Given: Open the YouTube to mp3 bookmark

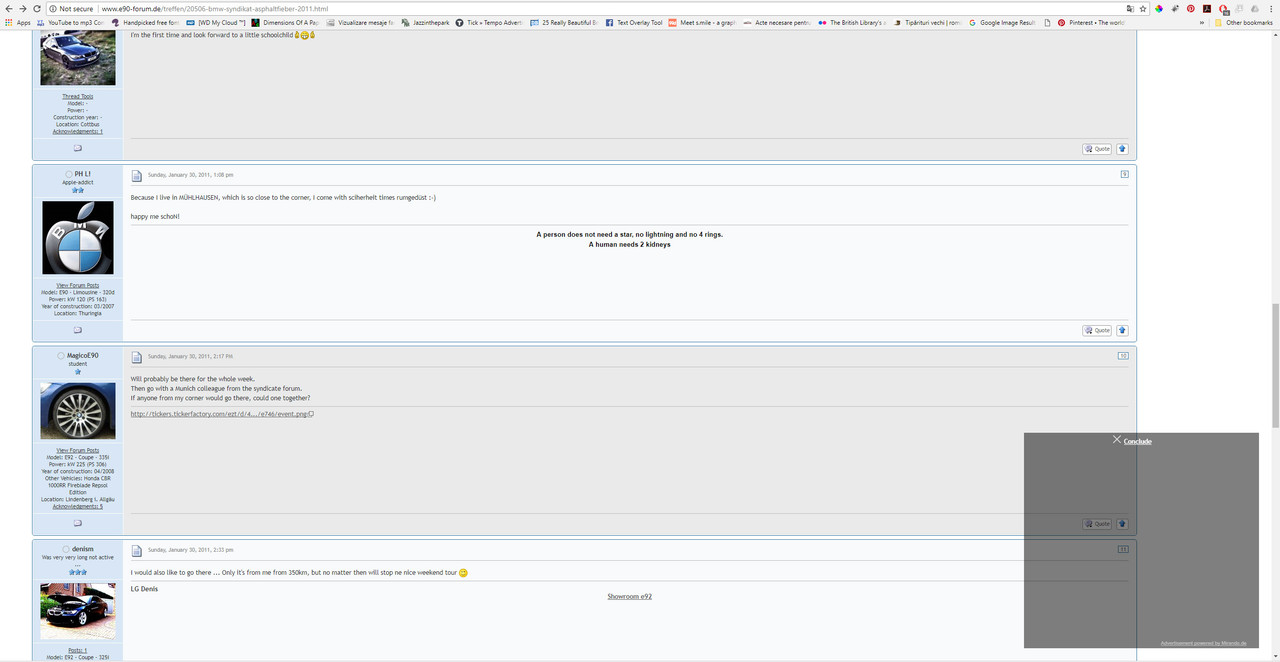Looking at the screenshot, I should pos(69,22).
